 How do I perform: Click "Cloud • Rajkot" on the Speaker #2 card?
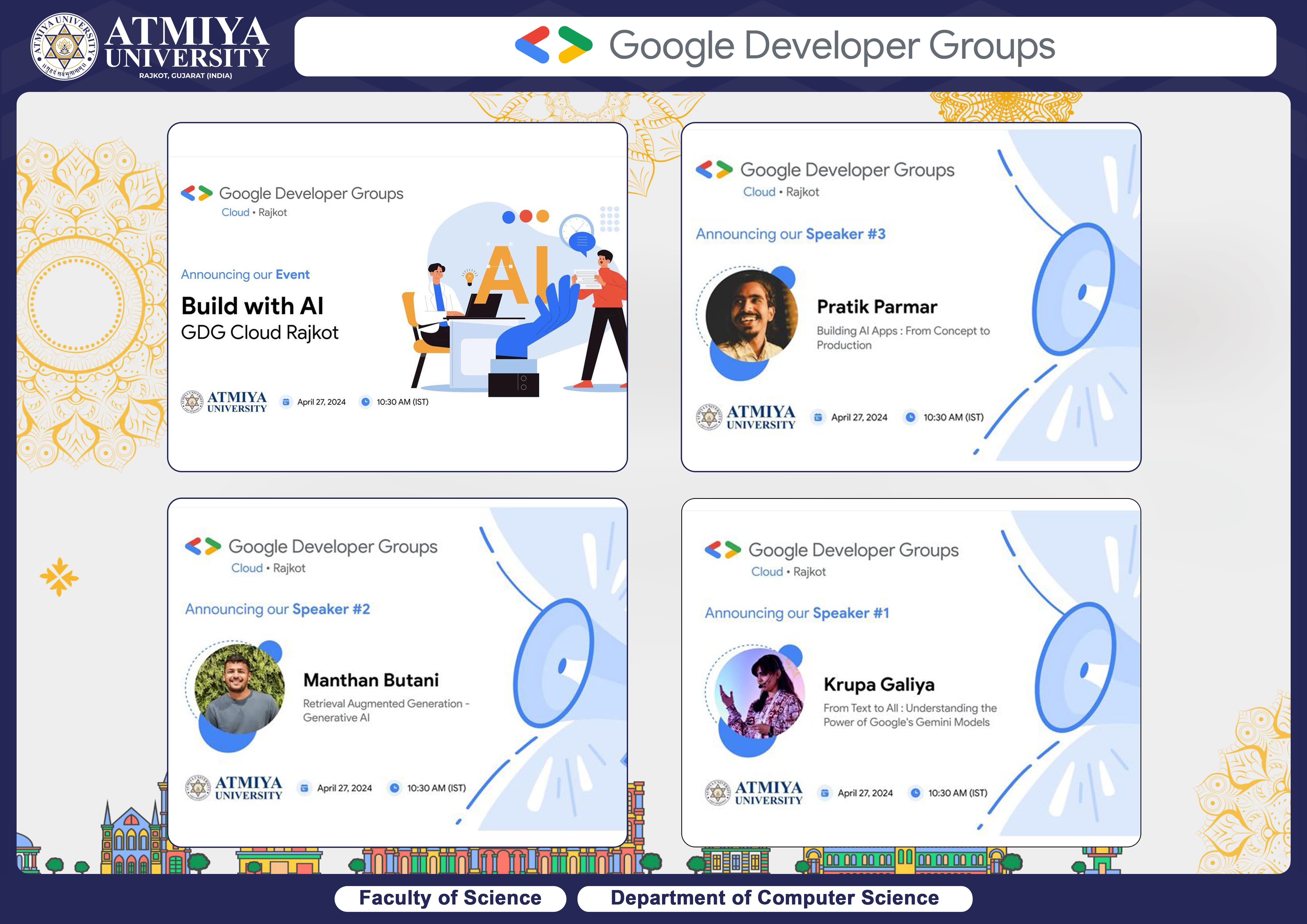[x=268, y=568]
